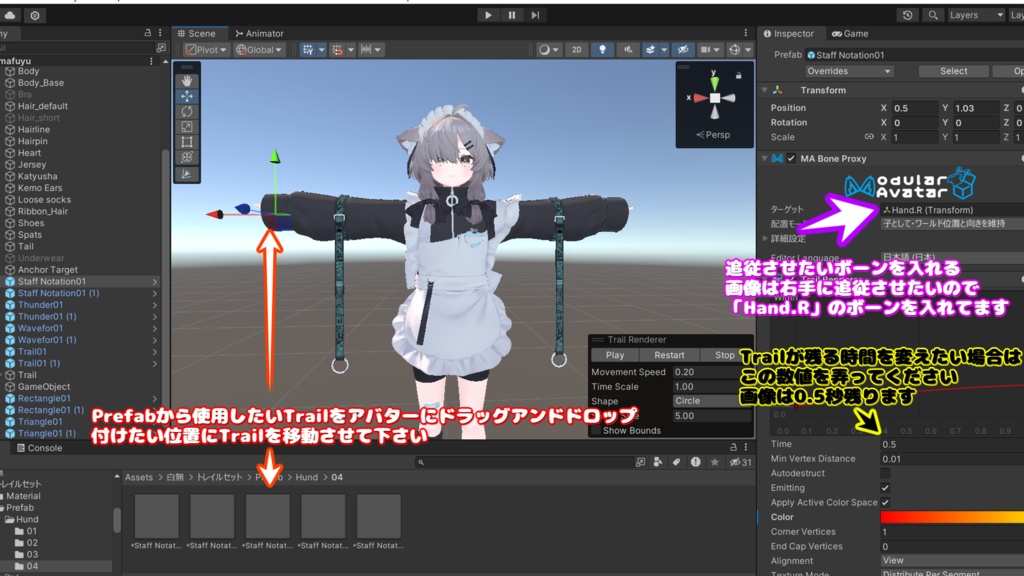The width and height of the screenshot is (1024, 576).
Task: Open Undo History clock icon
Action: [908, 15]
